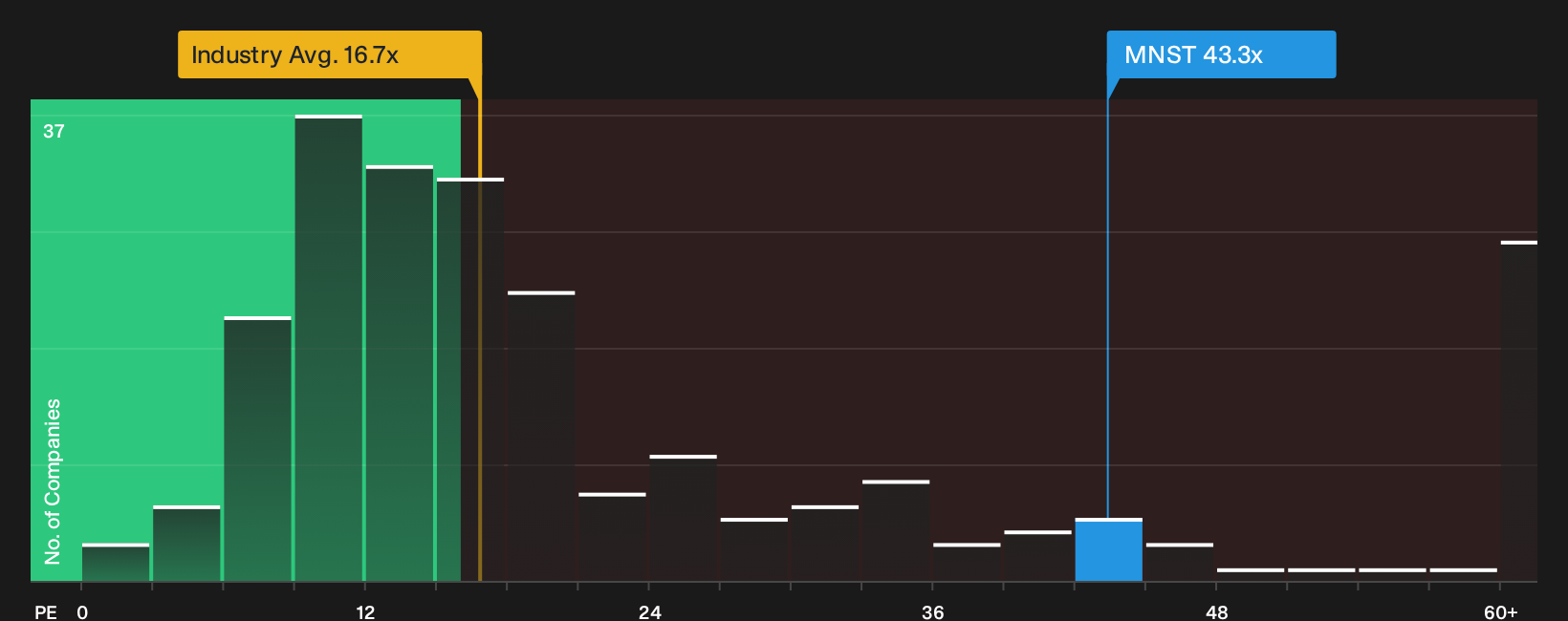Click the "48" x-axis tick label
This screenshot has width=1568, height=621.
1216,612
